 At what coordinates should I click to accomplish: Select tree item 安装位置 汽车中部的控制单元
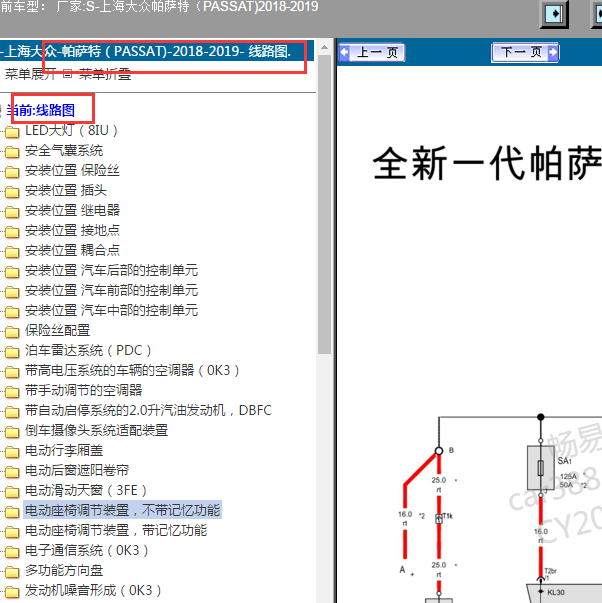(x=112, y=310)
